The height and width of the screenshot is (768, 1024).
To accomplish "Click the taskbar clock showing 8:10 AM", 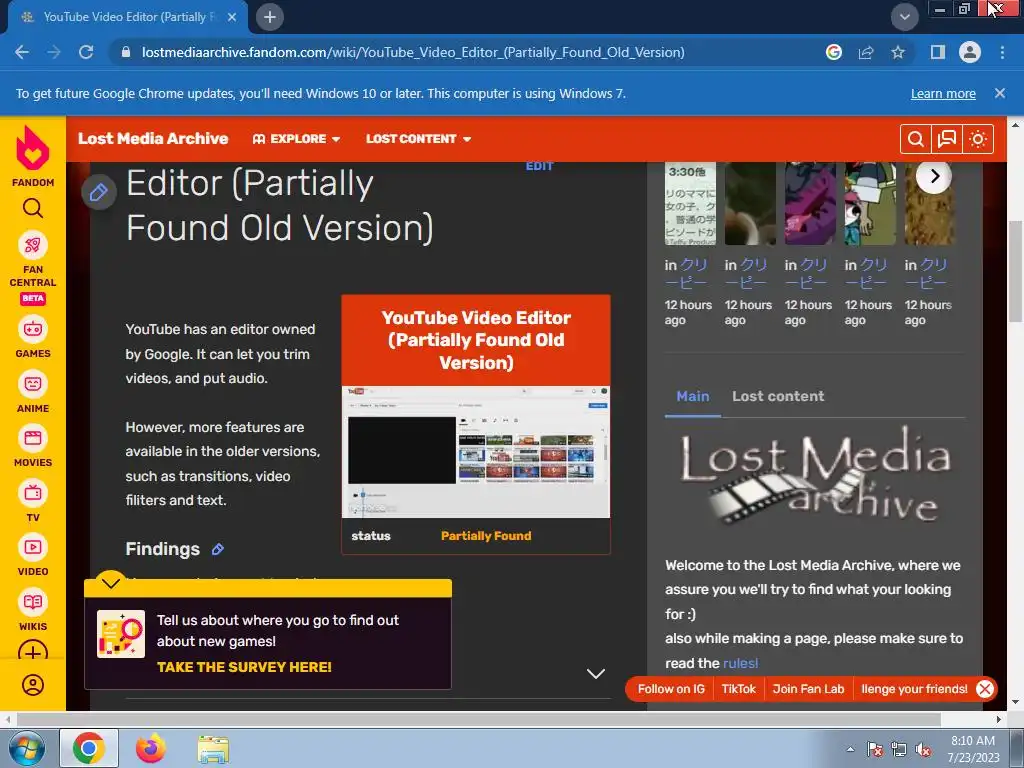I will click(973, 749).
